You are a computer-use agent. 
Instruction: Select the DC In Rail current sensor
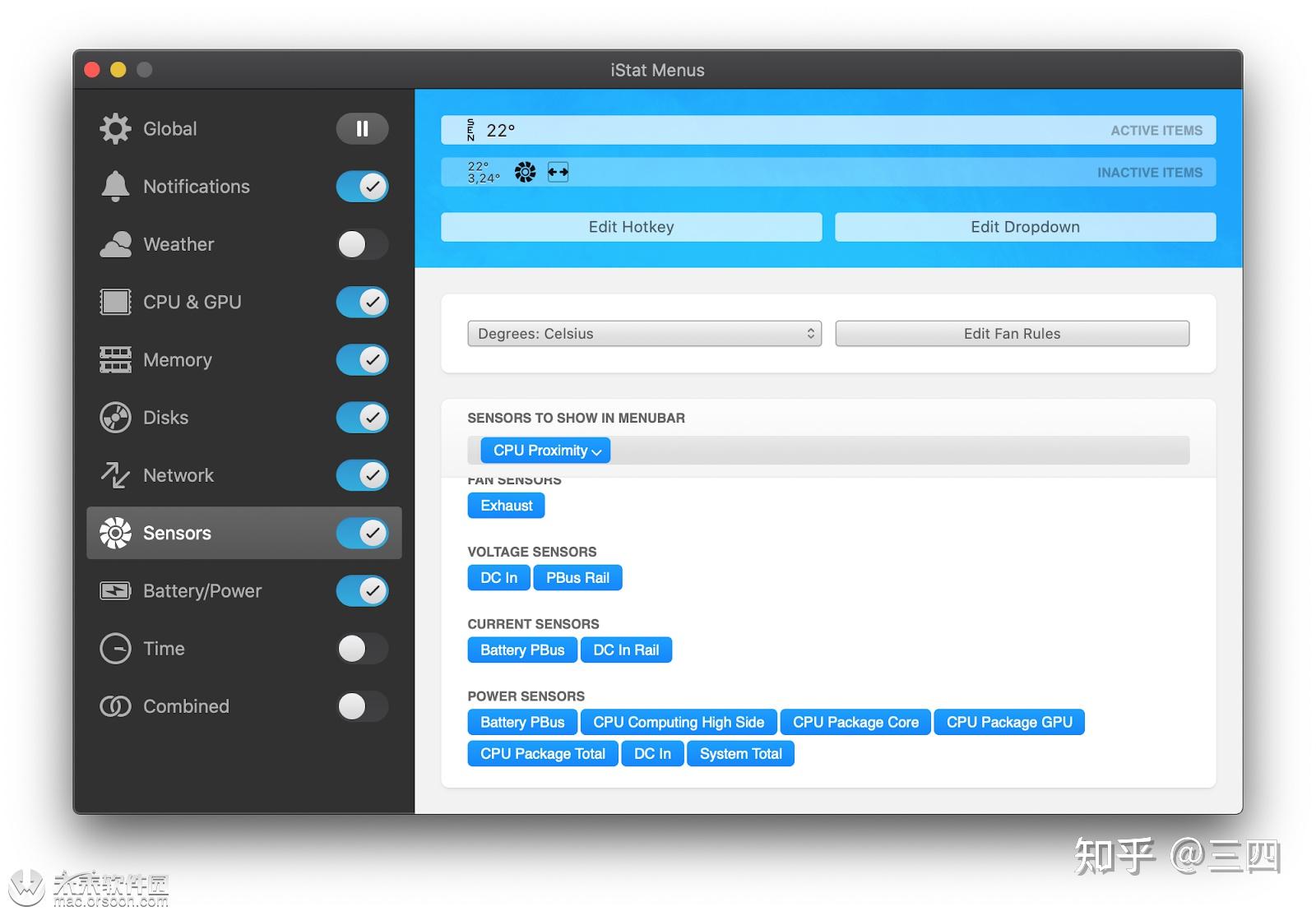pyautogui.click(x=626, y=650)
